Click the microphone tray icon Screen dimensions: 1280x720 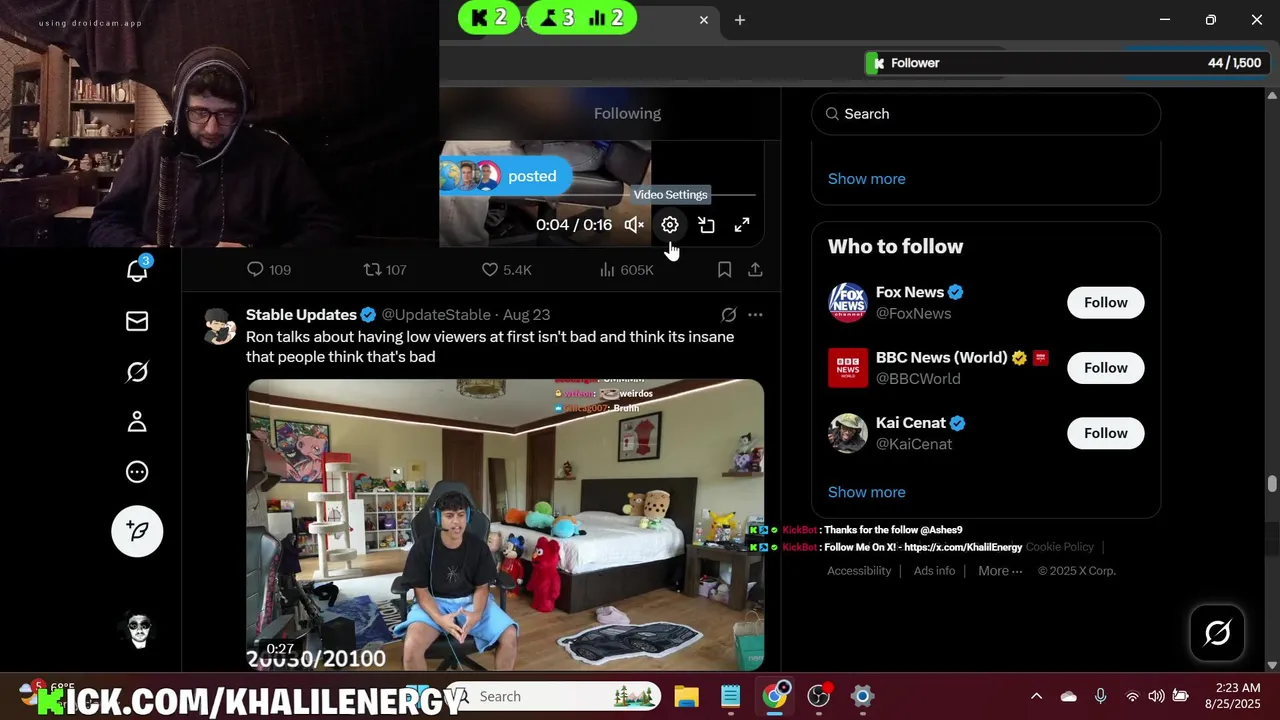(1100, 696)
